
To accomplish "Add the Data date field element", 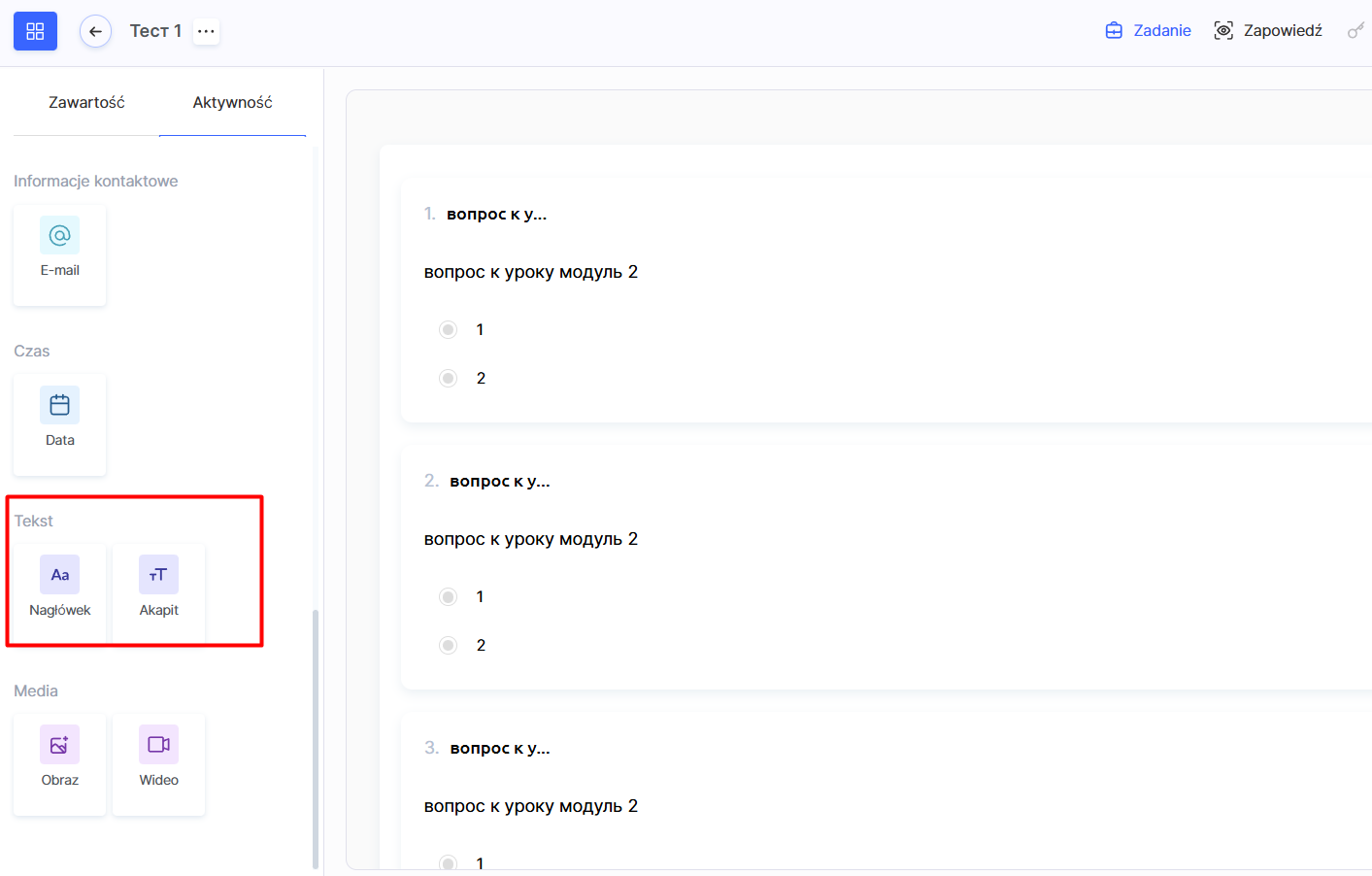I will [59, 424].
